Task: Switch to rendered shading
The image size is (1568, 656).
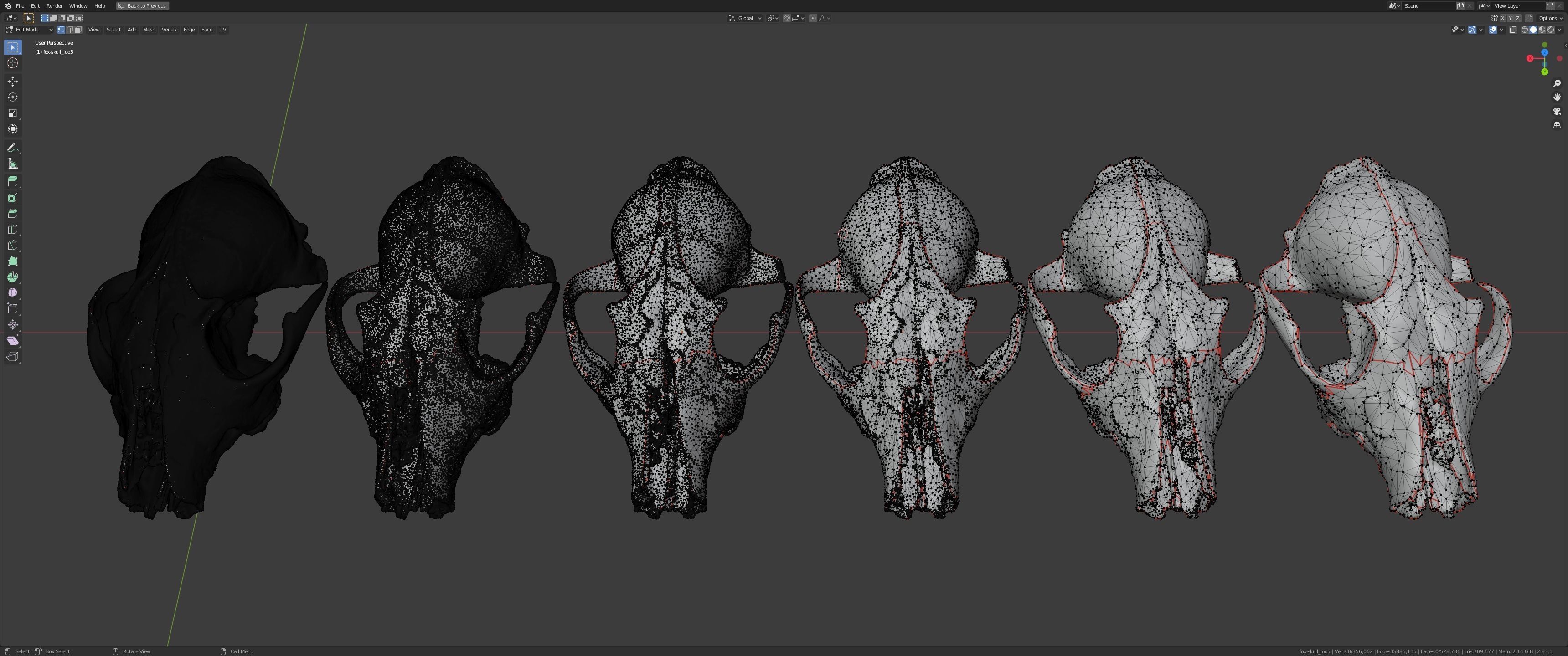Action: click(1550, 29)
